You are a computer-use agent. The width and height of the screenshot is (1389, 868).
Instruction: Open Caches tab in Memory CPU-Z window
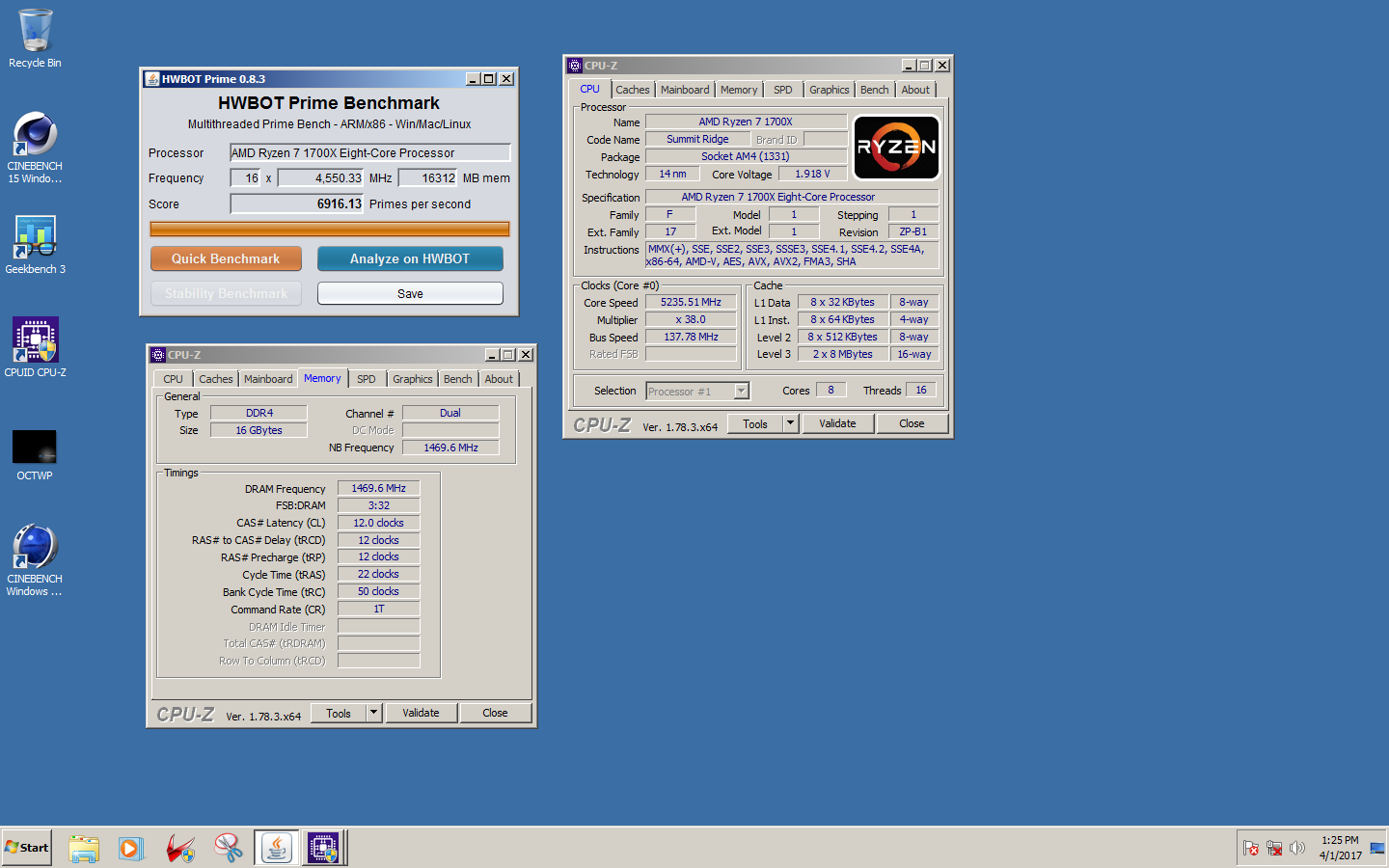pos(216,379)
